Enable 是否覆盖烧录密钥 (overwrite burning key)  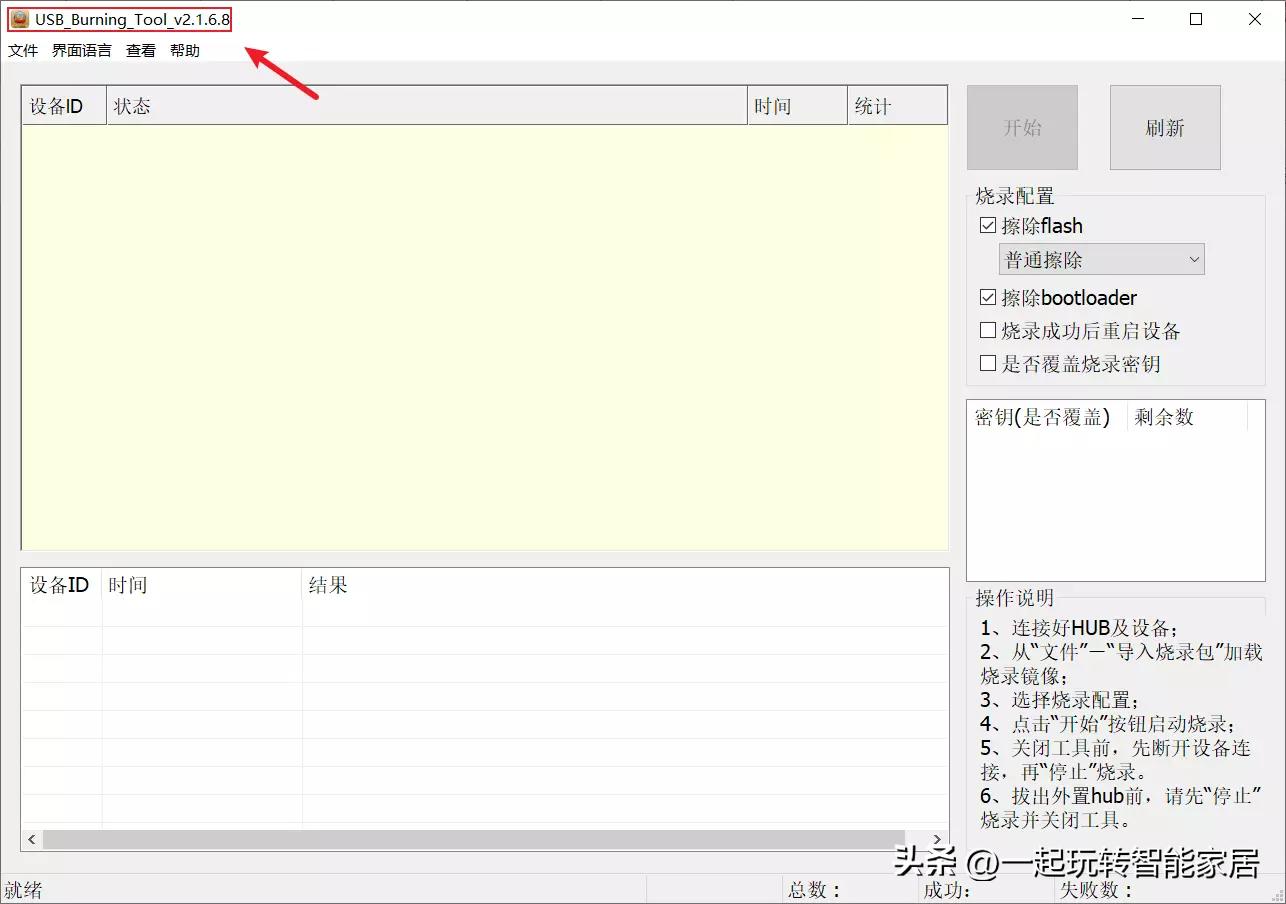pos(988,363)
